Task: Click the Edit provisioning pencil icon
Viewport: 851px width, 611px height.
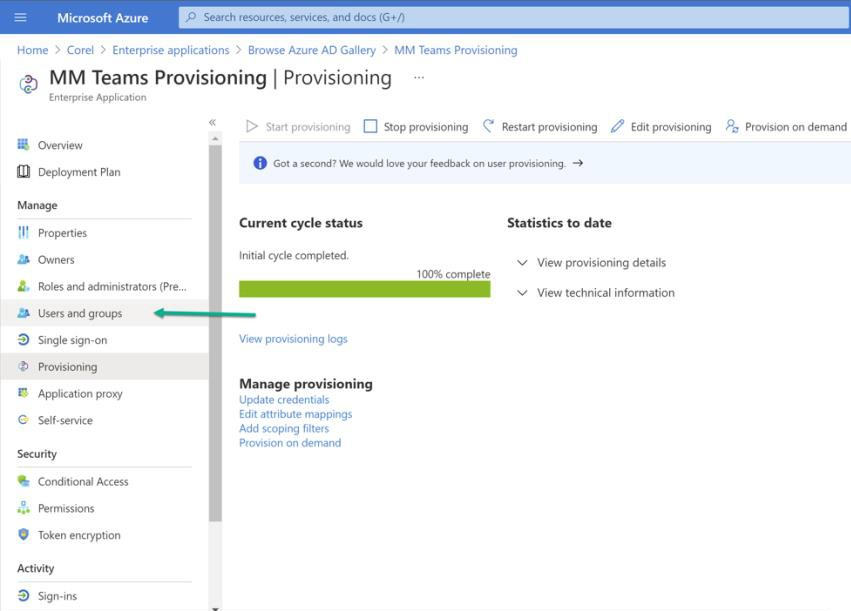Action: pos(617,126)
